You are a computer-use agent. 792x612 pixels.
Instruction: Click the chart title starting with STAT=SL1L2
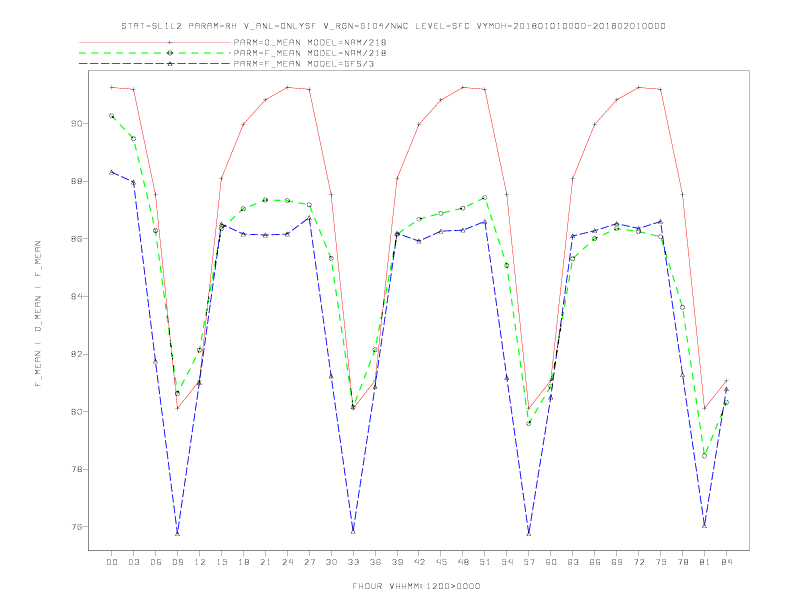click(393, 26)
